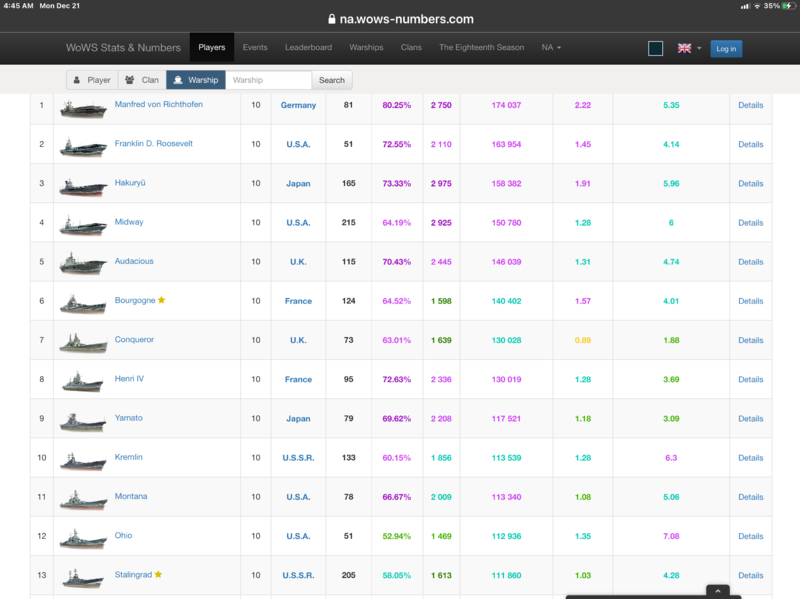Expand the bottom panel with chevron-up tab

tap(716, 592)
